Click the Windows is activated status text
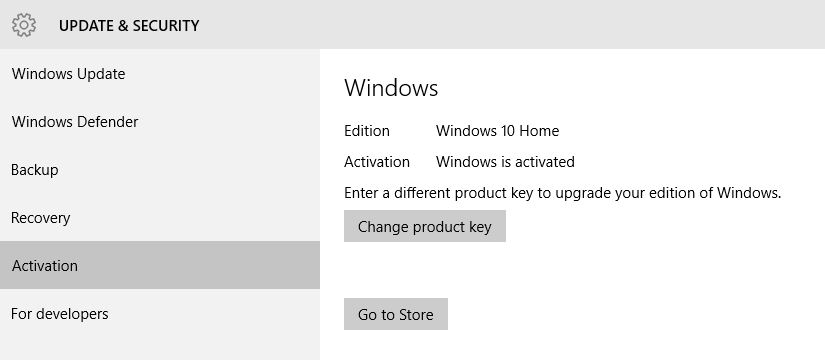 (505, 162)
